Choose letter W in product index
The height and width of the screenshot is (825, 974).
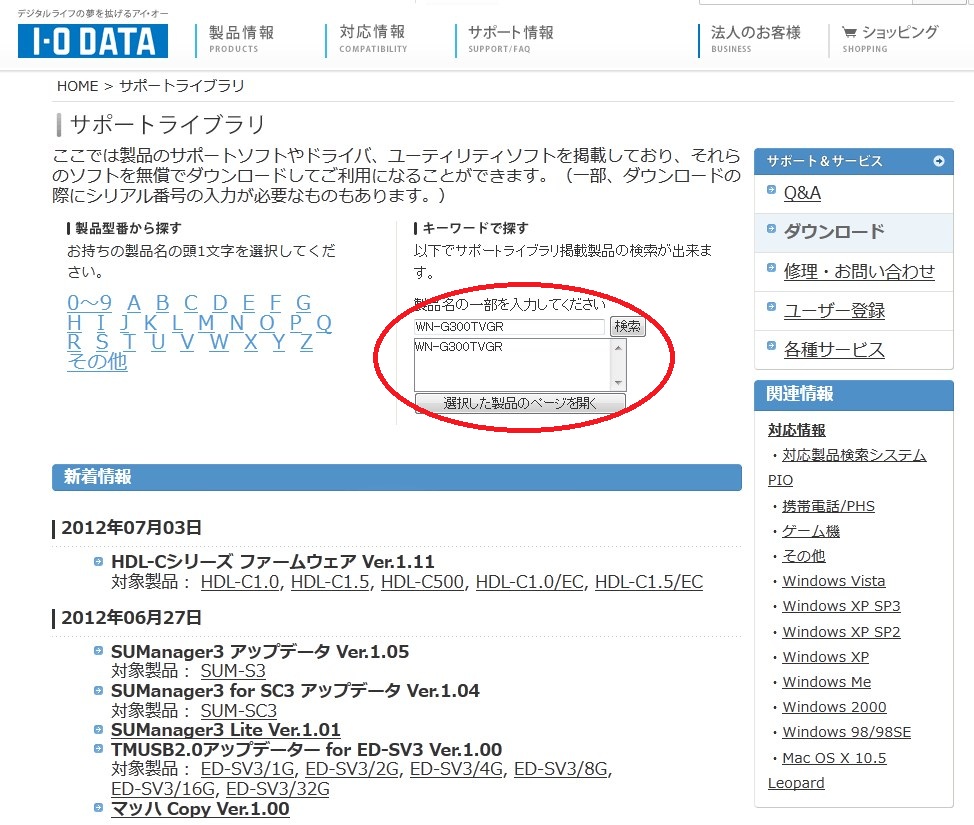(219, 342)
